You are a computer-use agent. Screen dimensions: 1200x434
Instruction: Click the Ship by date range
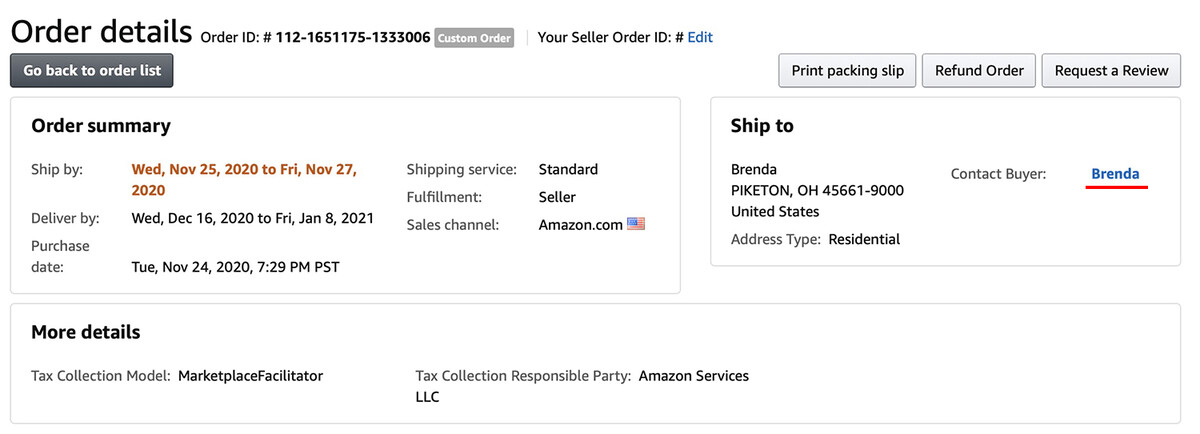(x=244, y=180)
